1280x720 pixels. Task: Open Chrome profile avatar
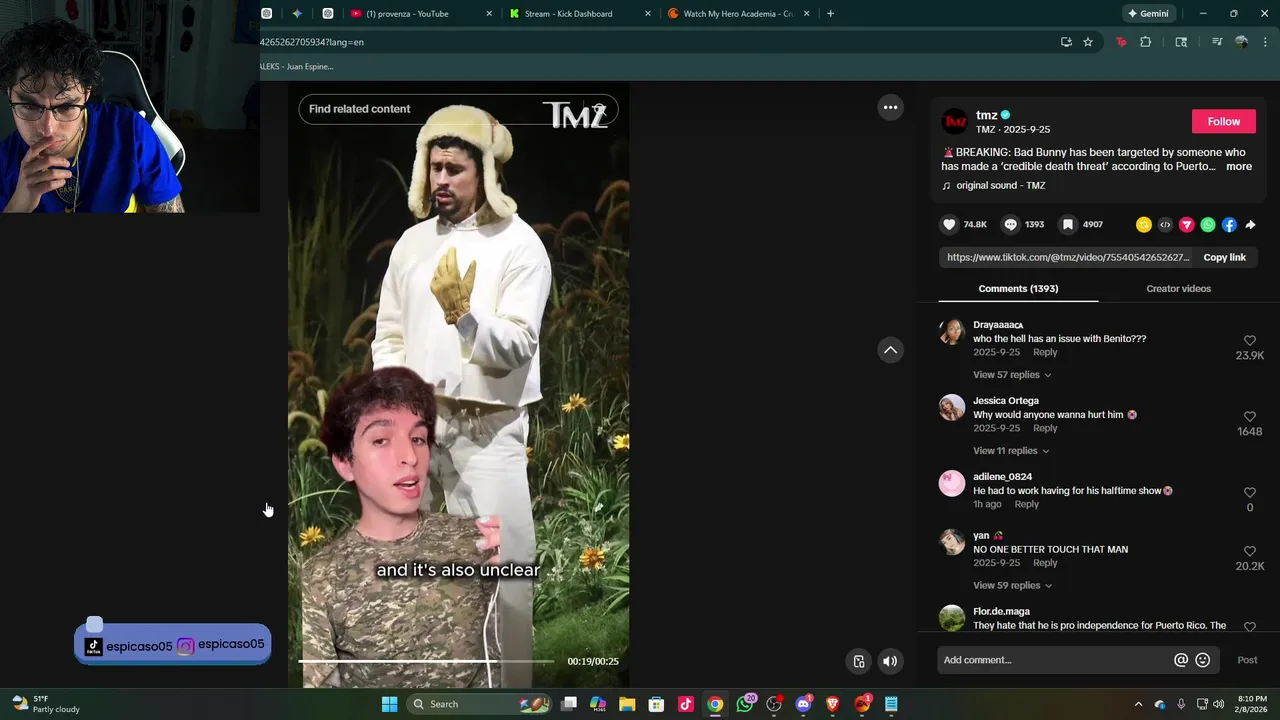pos(1241,42)
